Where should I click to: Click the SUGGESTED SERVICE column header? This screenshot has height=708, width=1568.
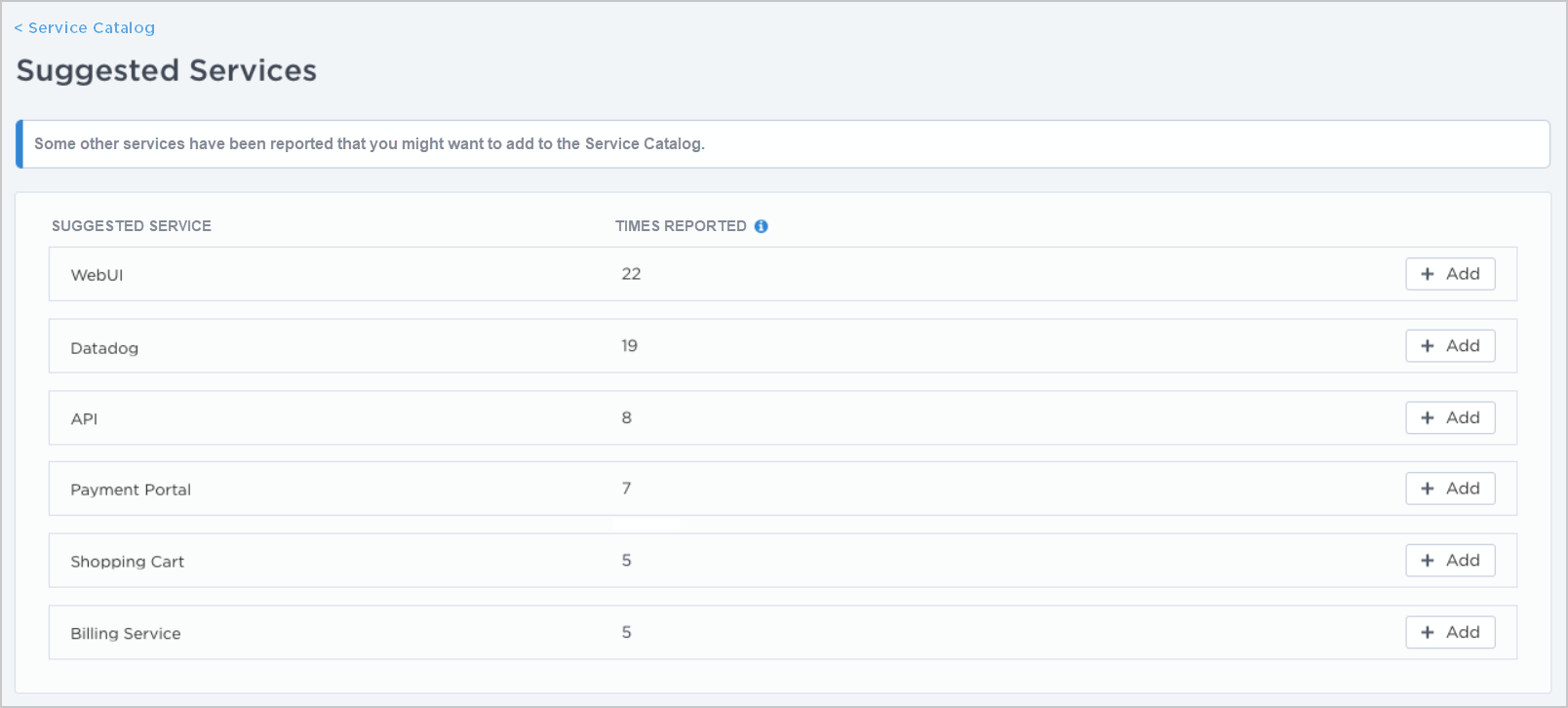point(132,226)
